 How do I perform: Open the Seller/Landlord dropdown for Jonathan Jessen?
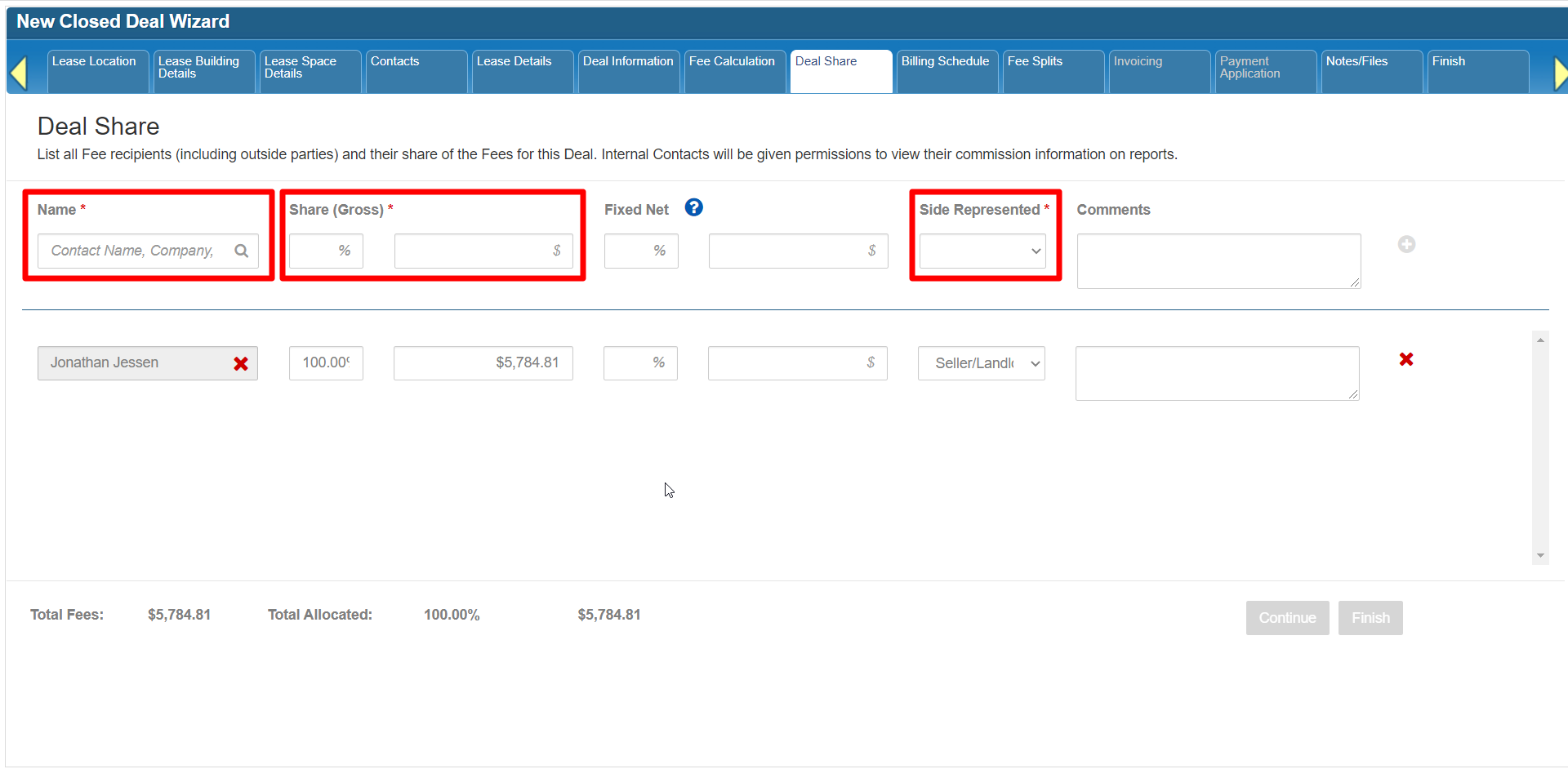[981, 363]
